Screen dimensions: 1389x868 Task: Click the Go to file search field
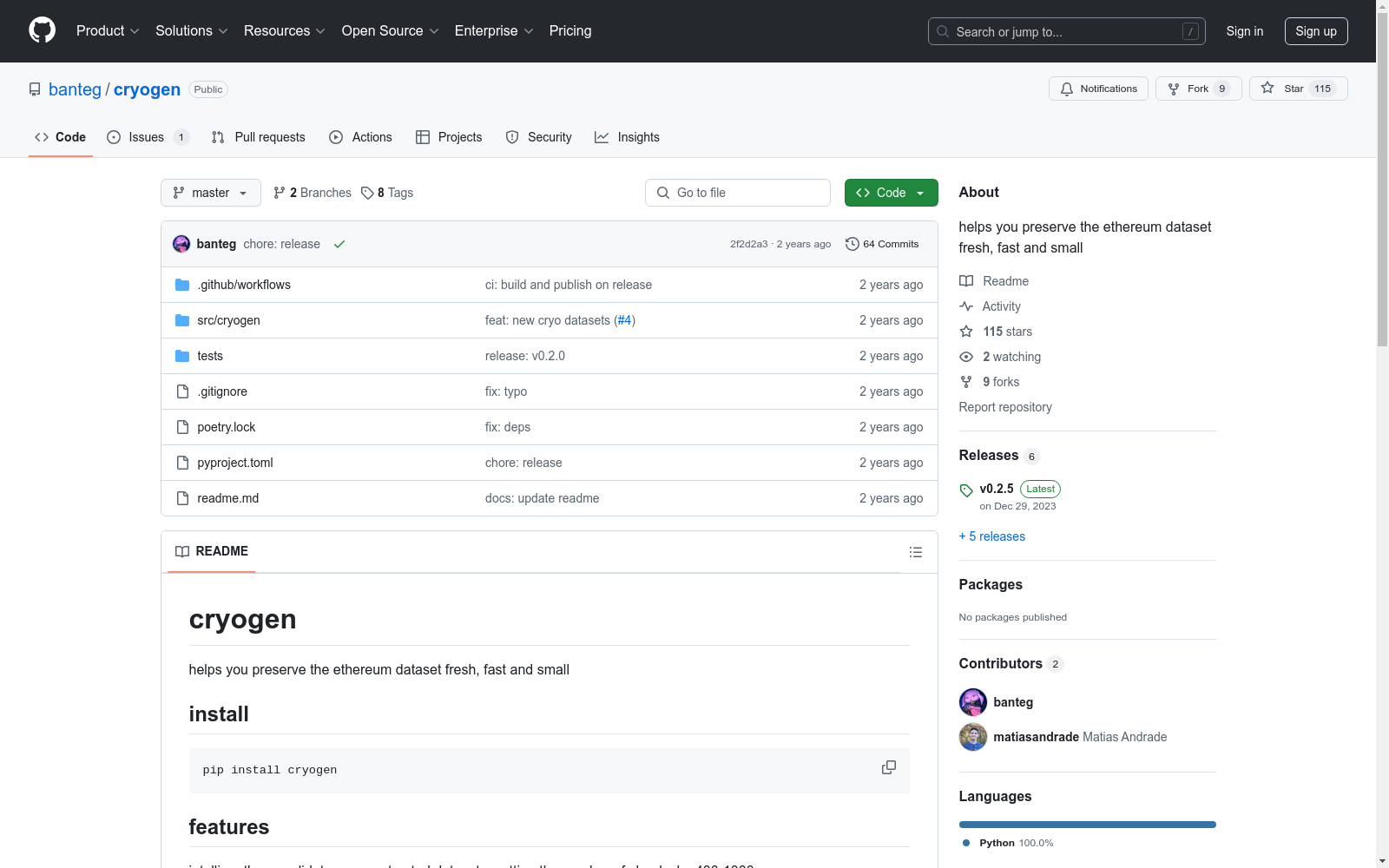[738, 193]
